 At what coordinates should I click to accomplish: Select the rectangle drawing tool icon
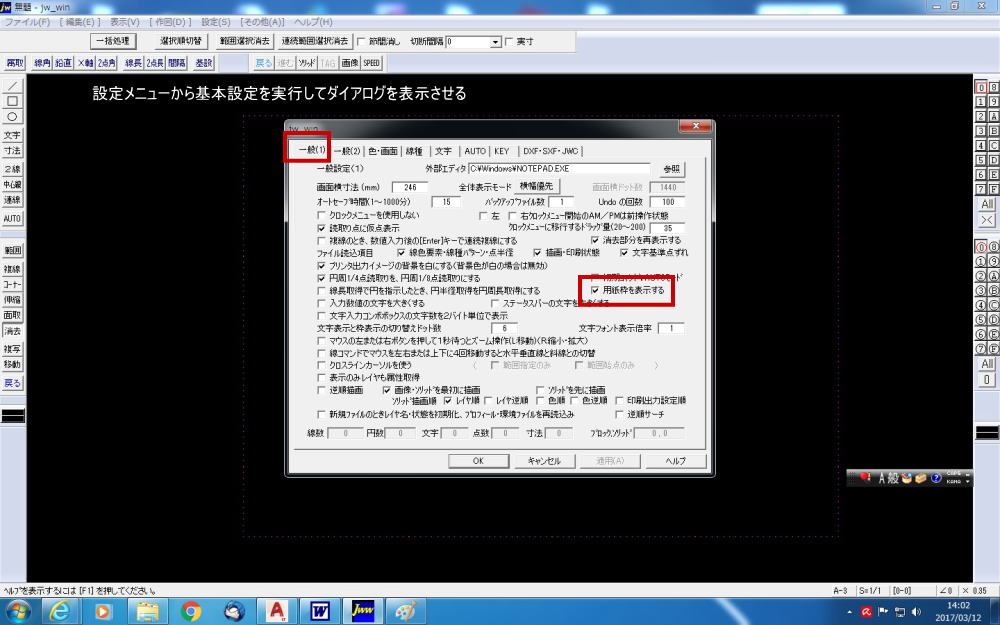click(x=12, y=101)
